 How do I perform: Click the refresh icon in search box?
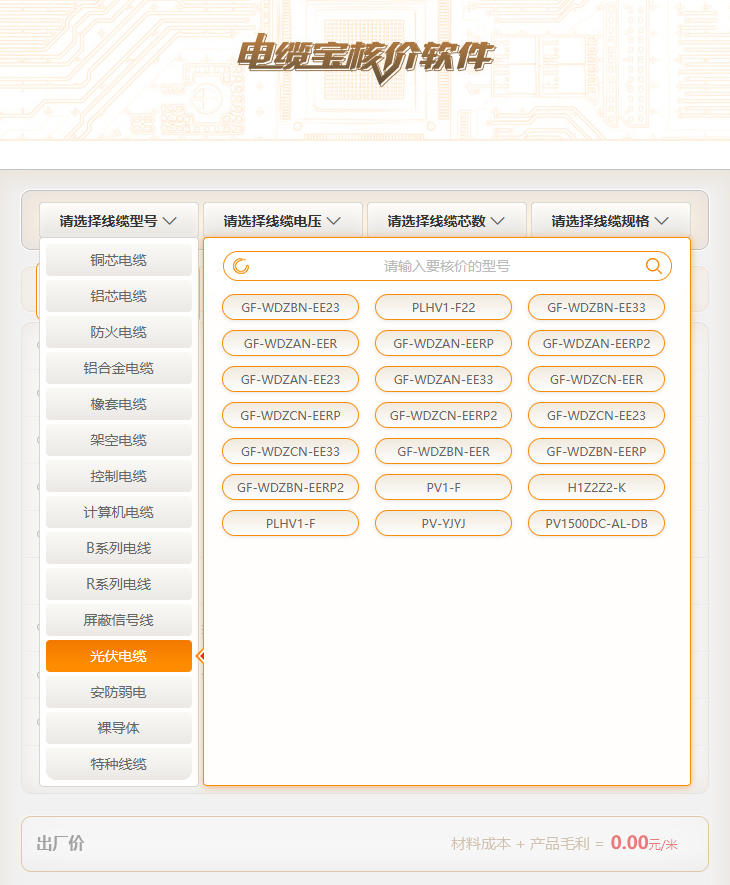click(x=241, y=266)
